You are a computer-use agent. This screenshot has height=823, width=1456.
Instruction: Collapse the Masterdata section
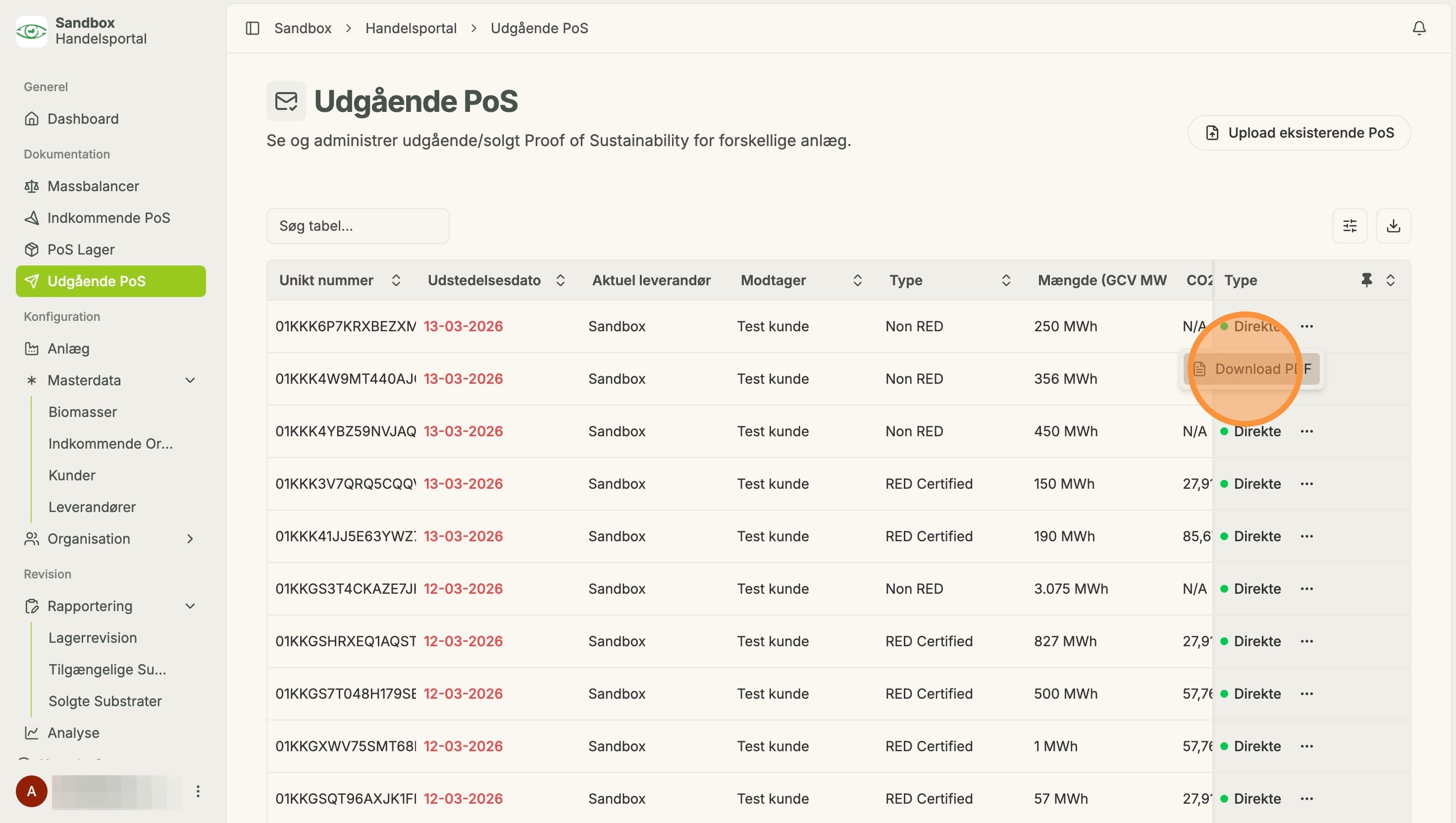click(190, 380)
